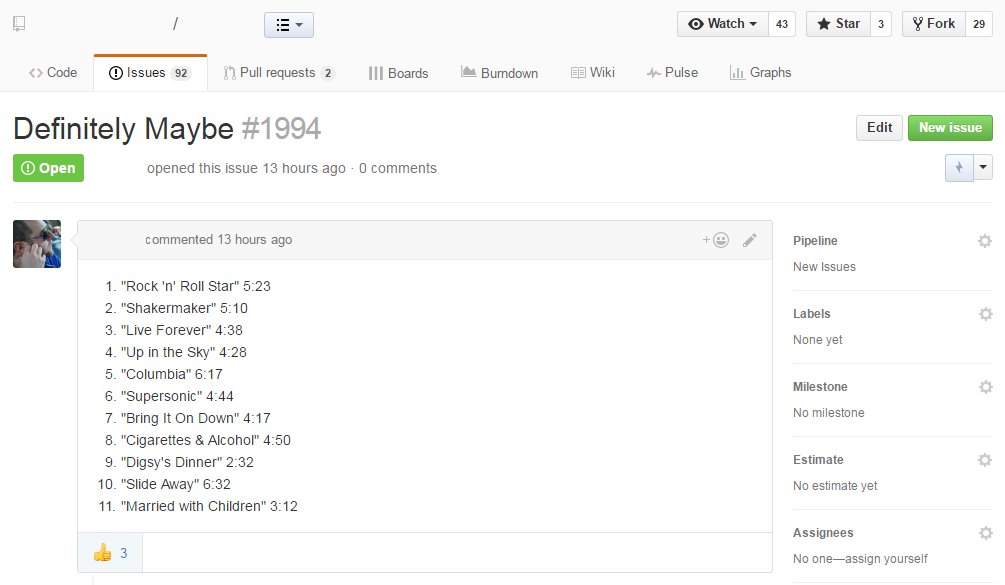Edit the comment with pencil icon

coord(749,240)
